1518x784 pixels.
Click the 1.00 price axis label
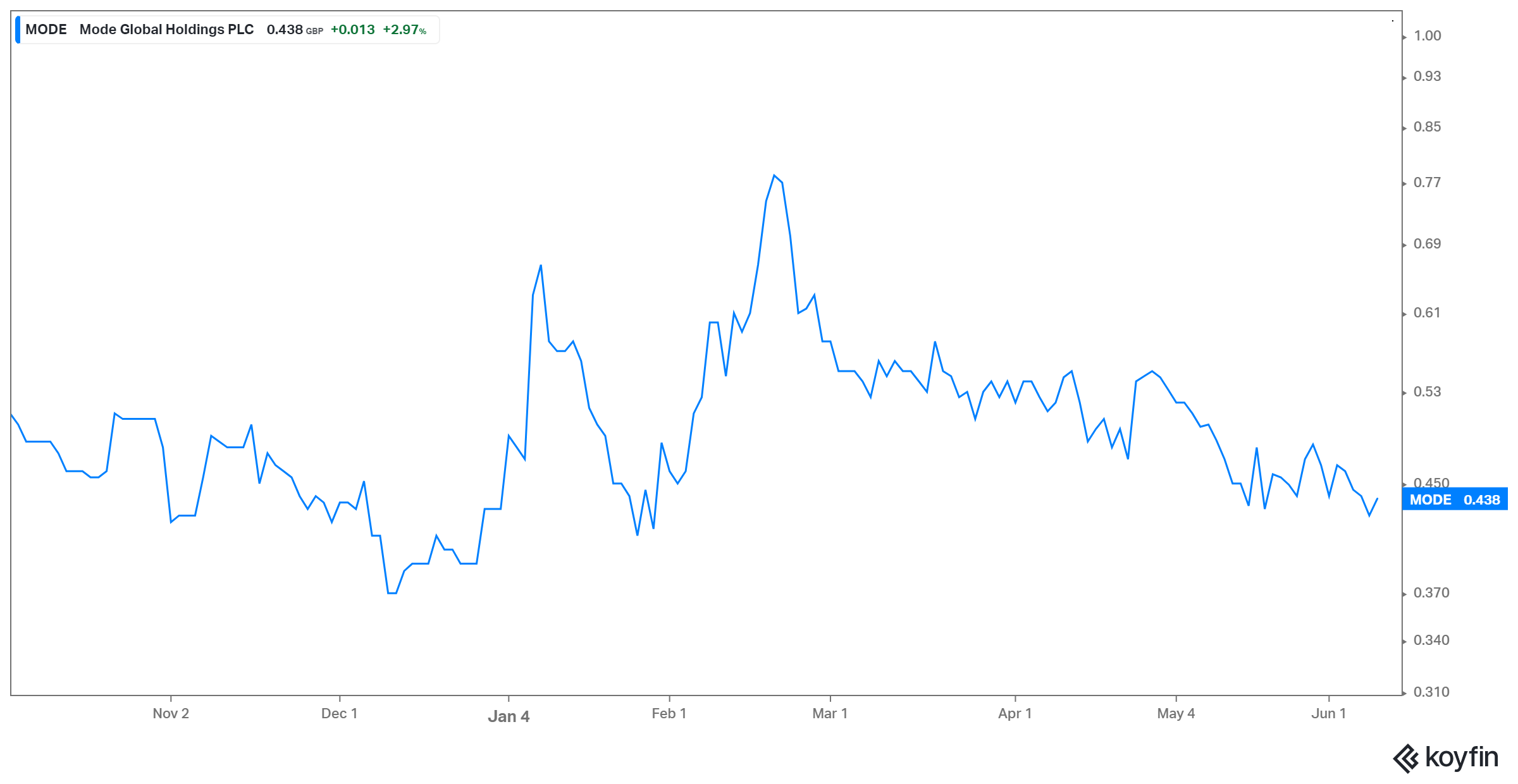click(1428, 36)
